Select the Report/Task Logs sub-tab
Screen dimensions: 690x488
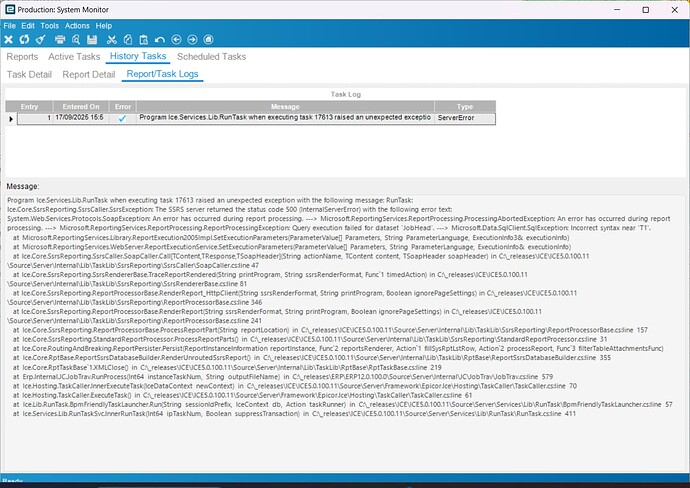click(x=162, y=74)
